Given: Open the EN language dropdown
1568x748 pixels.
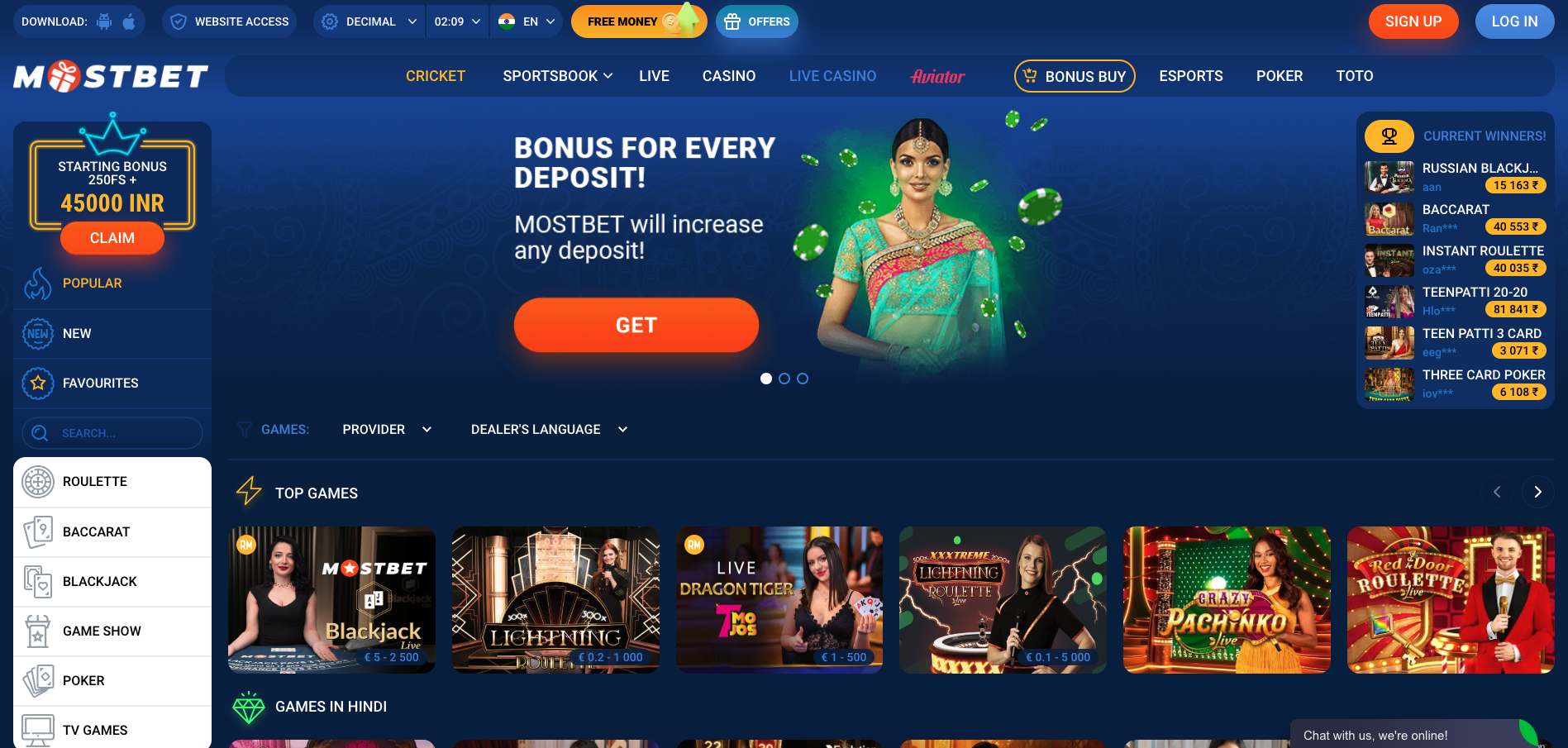Looking at the screenshot, I should pyautogui.click(x=527, y=21).
